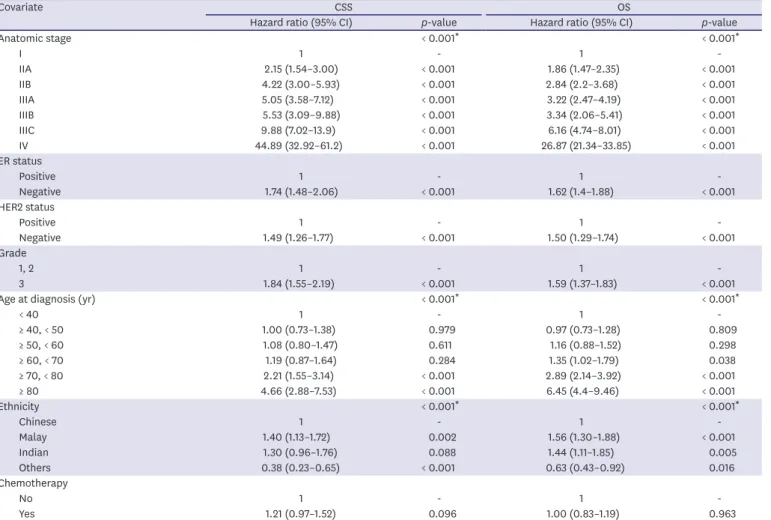The image size is (771, 520).
Task: Click CSS value '1.19 (0.87–1.64)'
Action: 300,360
